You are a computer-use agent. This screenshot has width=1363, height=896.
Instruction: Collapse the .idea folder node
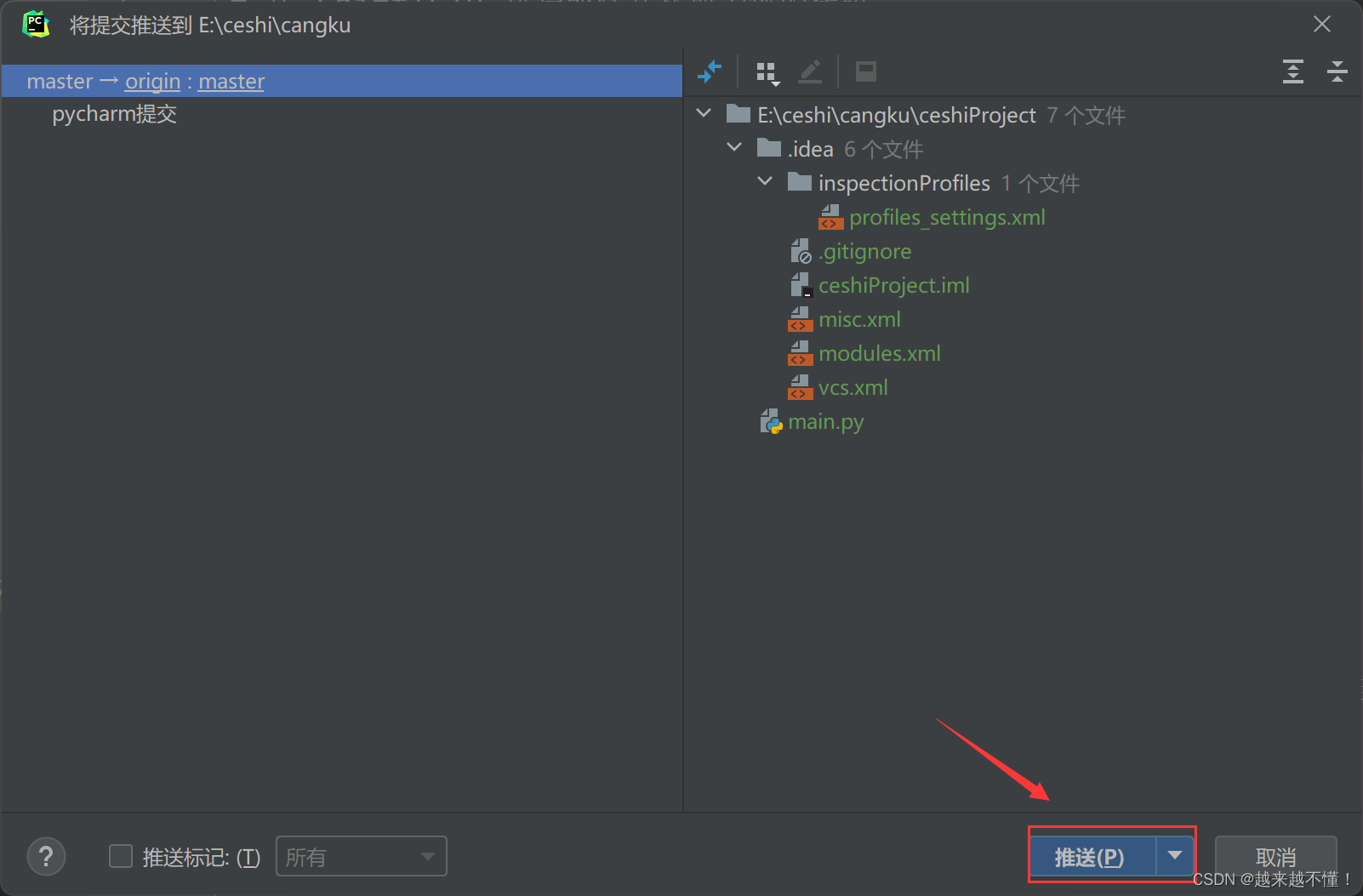(734, 147)
